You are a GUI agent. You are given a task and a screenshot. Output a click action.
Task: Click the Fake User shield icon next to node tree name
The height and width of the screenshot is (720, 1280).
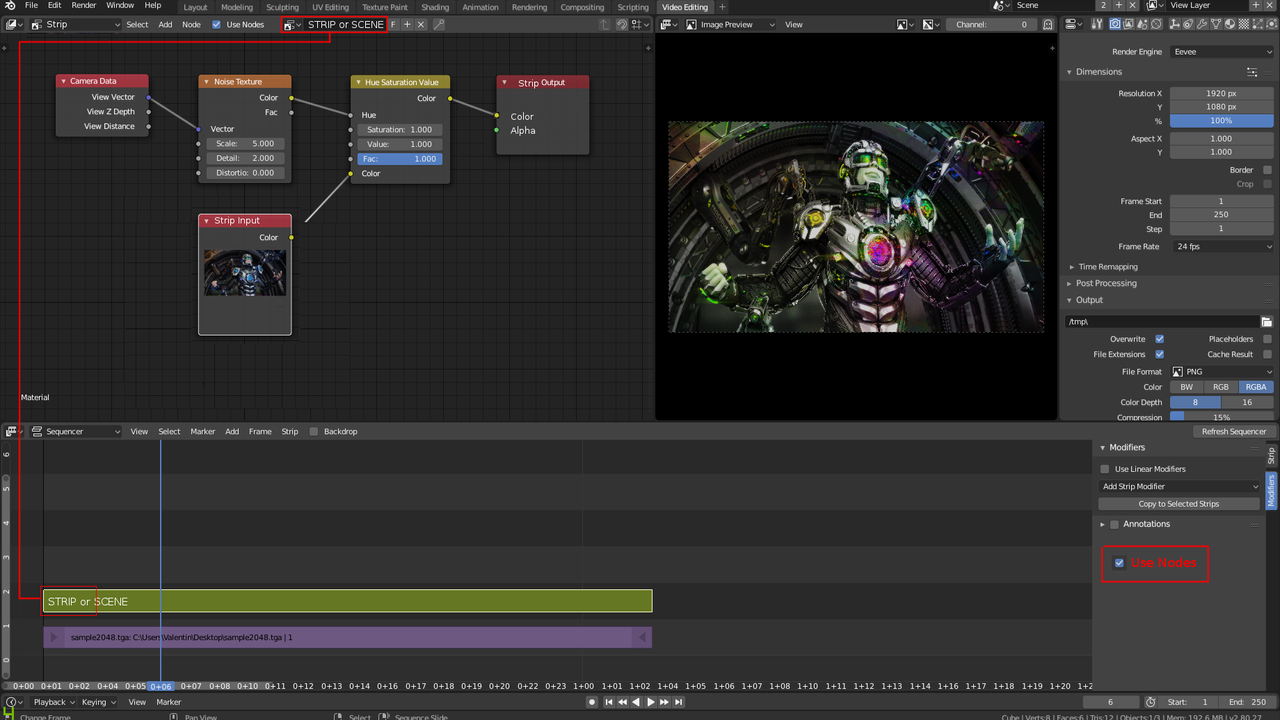(x=393, y=24)
